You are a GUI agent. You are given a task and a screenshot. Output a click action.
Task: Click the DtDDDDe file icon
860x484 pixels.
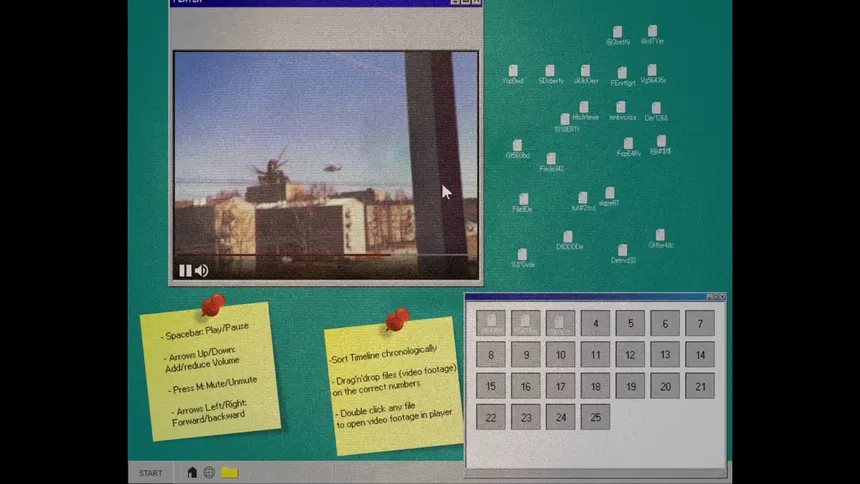[x=569, y=238]
